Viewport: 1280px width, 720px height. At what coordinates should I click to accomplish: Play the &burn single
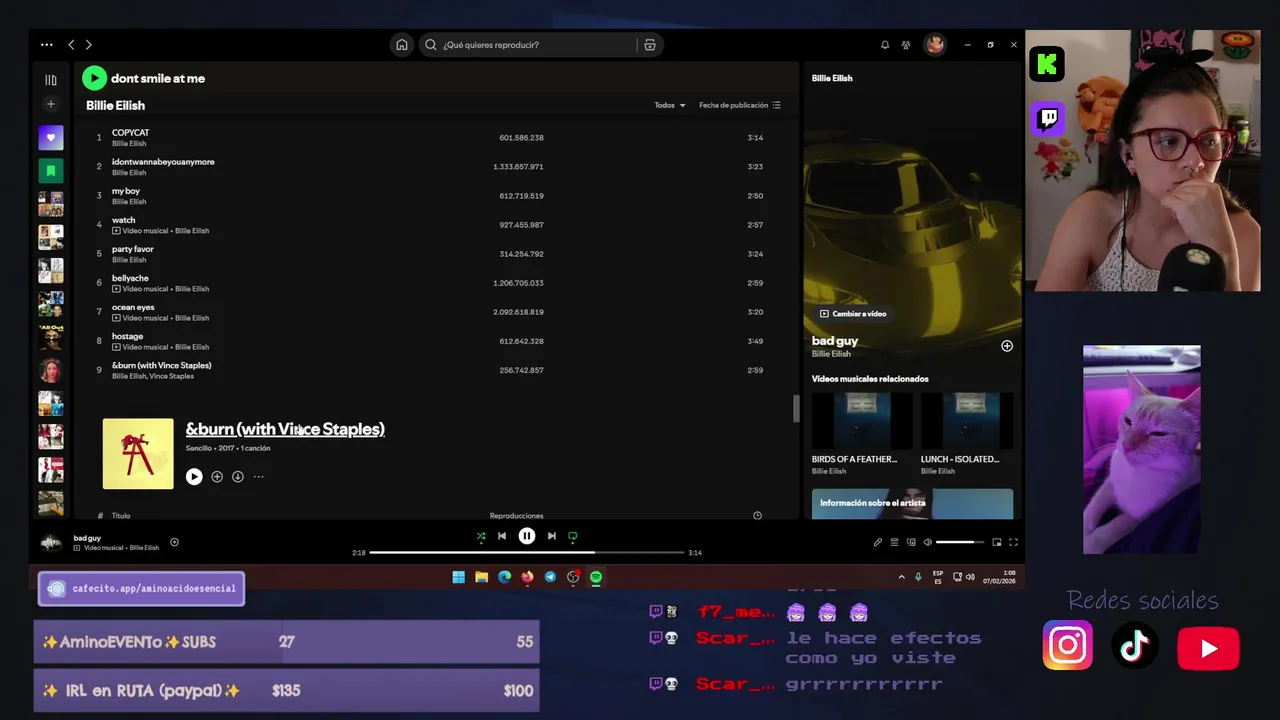(194, 477)
